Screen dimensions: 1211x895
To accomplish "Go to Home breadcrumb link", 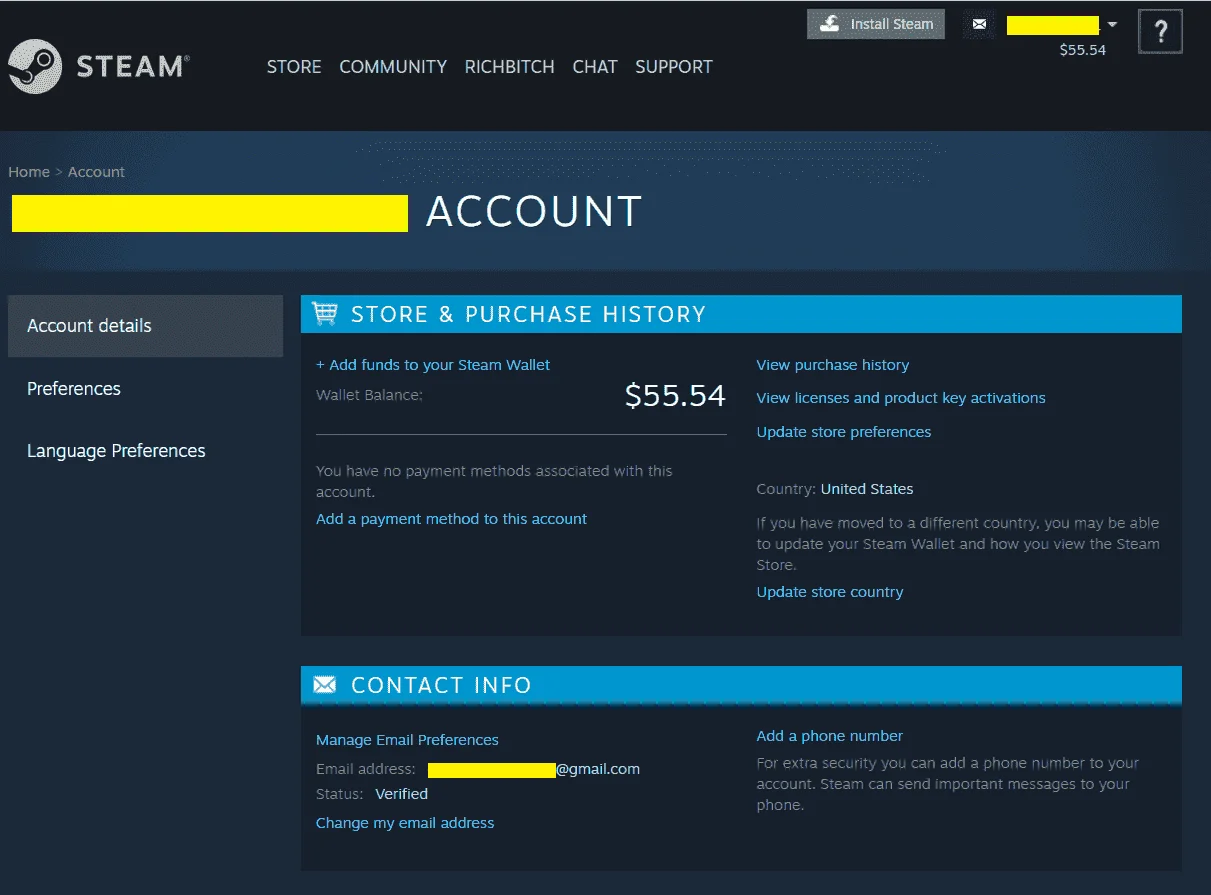I will pyautogui.click(x=29, y=172).
